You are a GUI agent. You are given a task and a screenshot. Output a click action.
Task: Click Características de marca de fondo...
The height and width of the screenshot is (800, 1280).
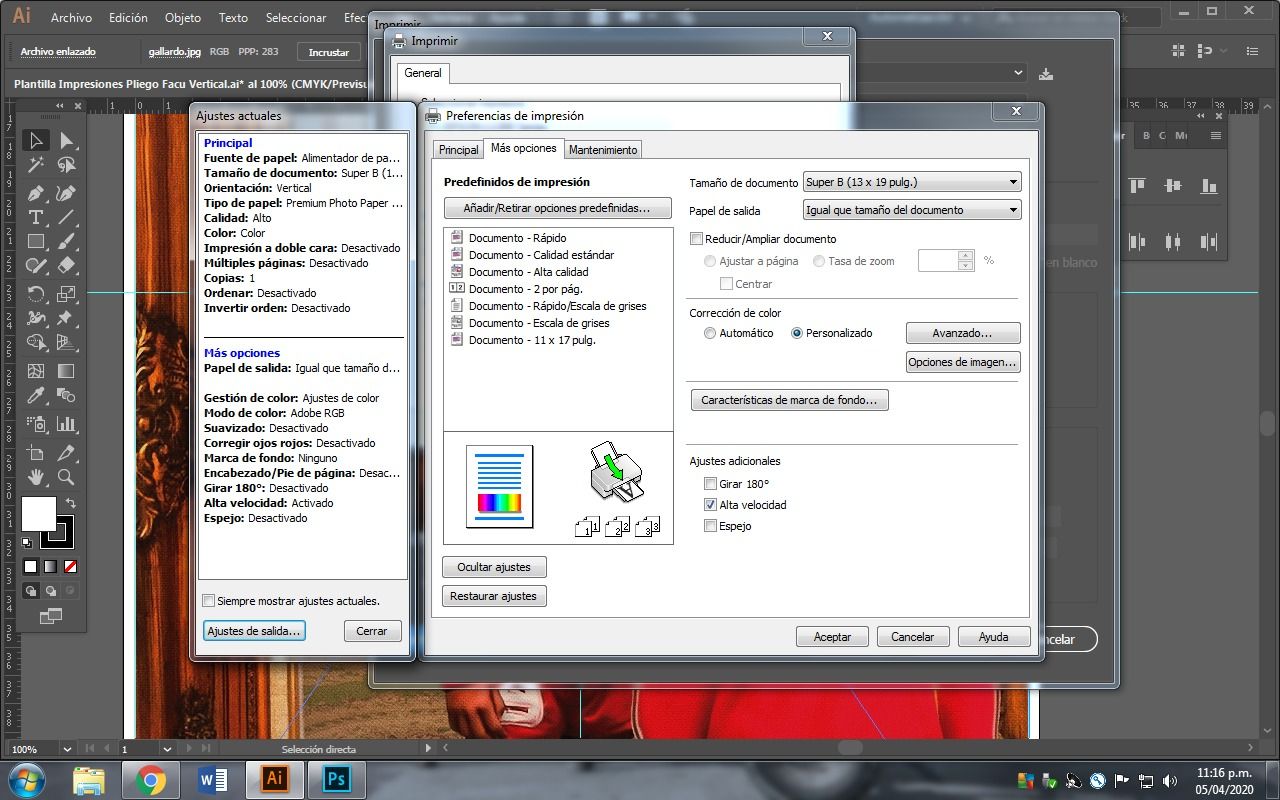tap(789, 400)
